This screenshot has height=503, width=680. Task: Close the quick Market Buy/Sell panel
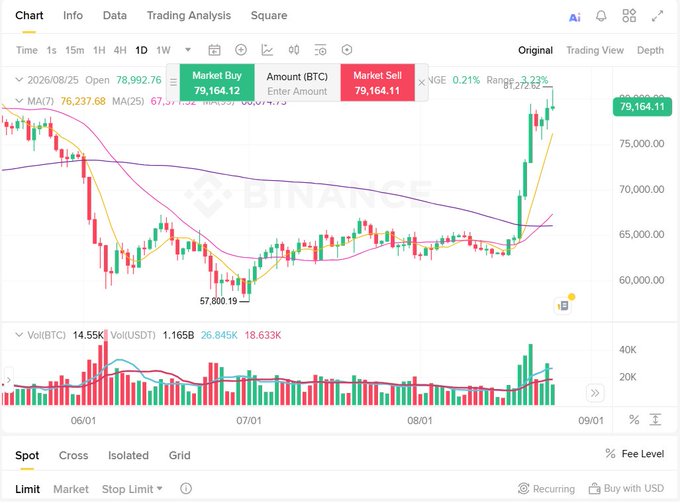pyautogui.click(x=421, y=82)
